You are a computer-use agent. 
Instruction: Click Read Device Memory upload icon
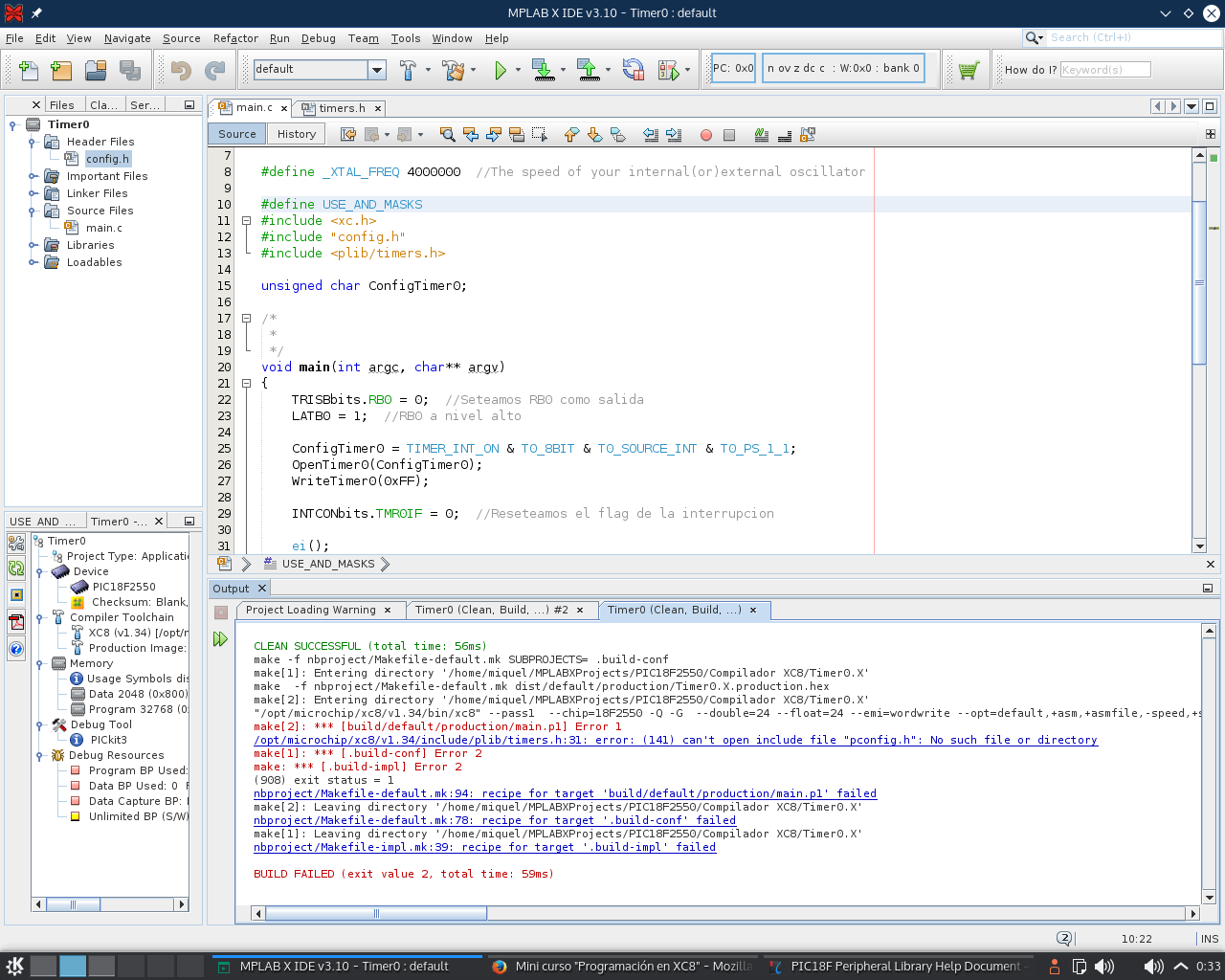[x=588, y=70]
